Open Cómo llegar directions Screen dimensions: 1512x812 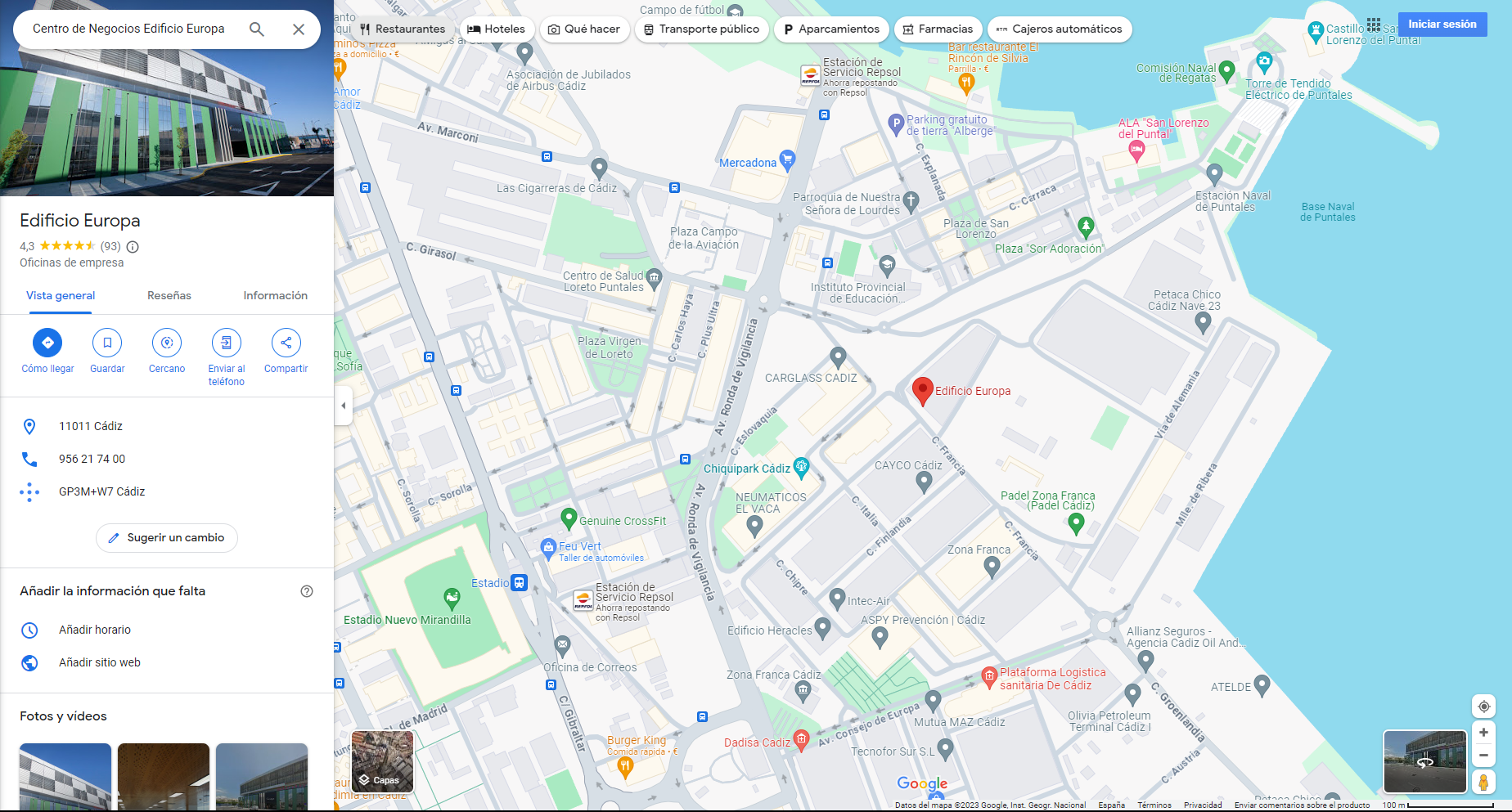[47, 352]
